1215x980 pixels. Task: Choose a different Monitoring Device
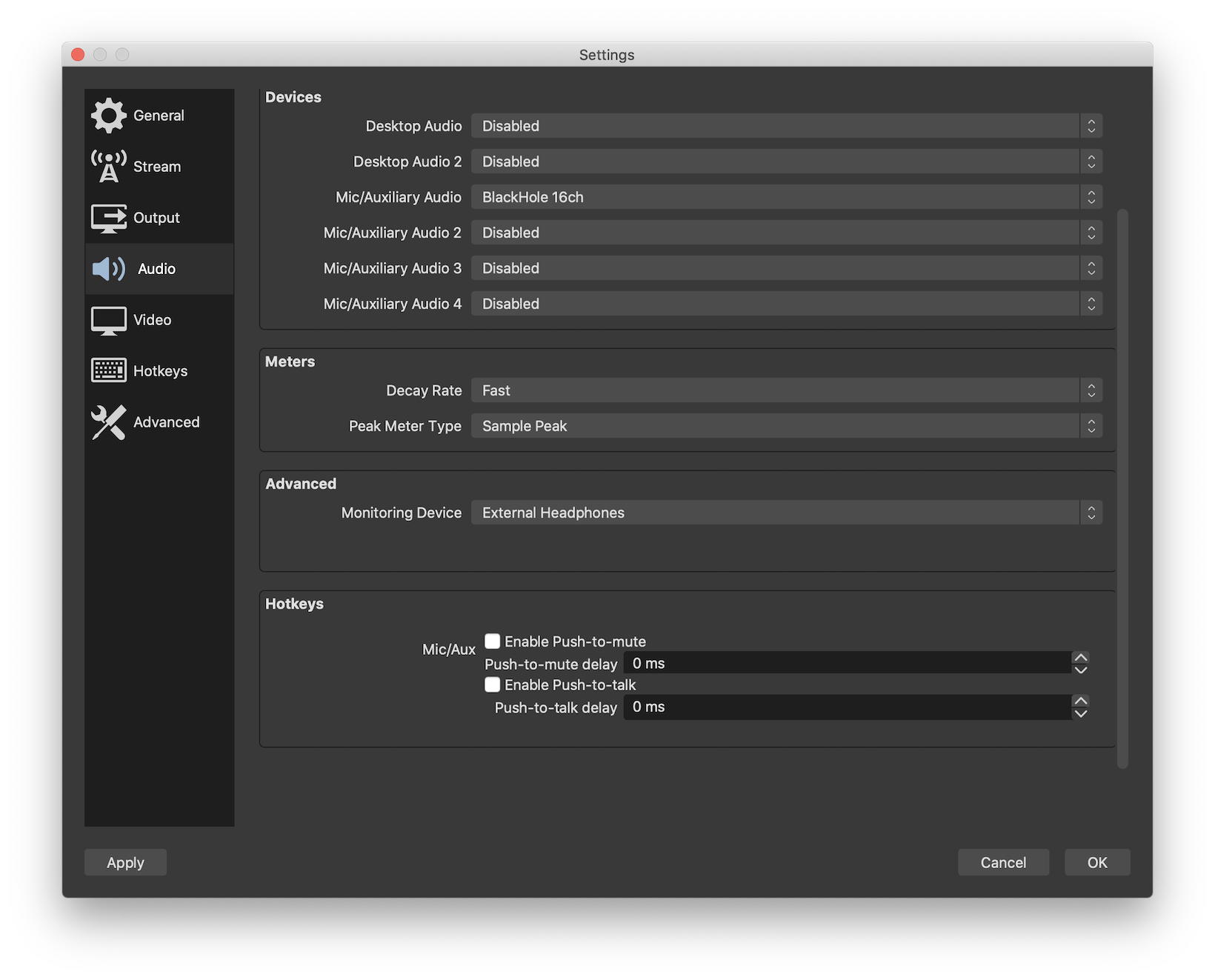(787, 513)
